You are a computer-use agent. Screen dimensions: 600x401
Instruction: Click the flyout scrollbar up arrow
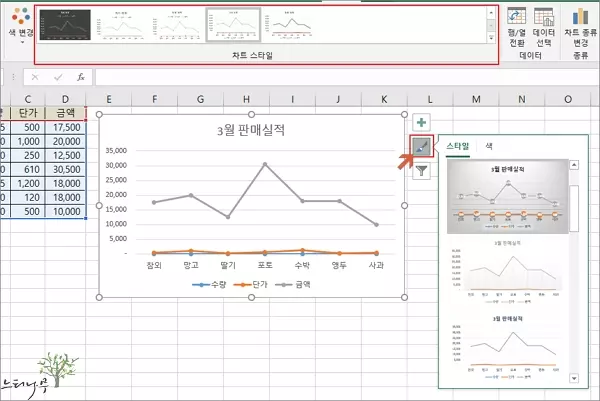click(x=574, y=165)
